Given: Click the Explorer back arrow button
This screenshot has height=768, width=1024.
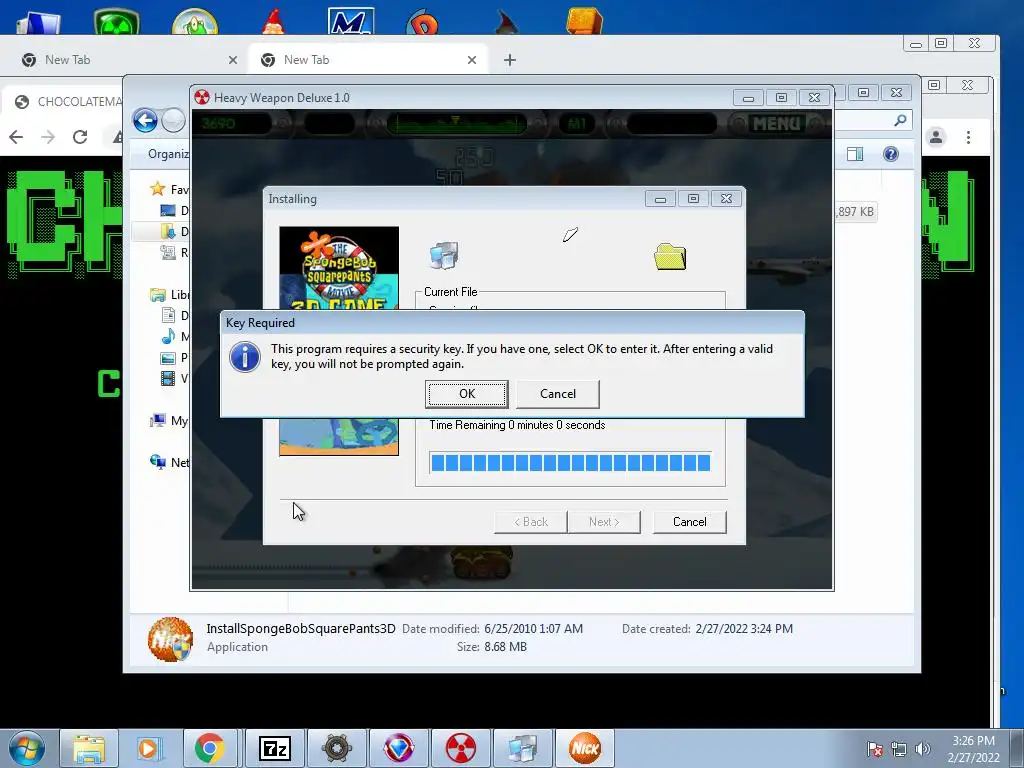Looking at the screenshot, I should 145,121.
